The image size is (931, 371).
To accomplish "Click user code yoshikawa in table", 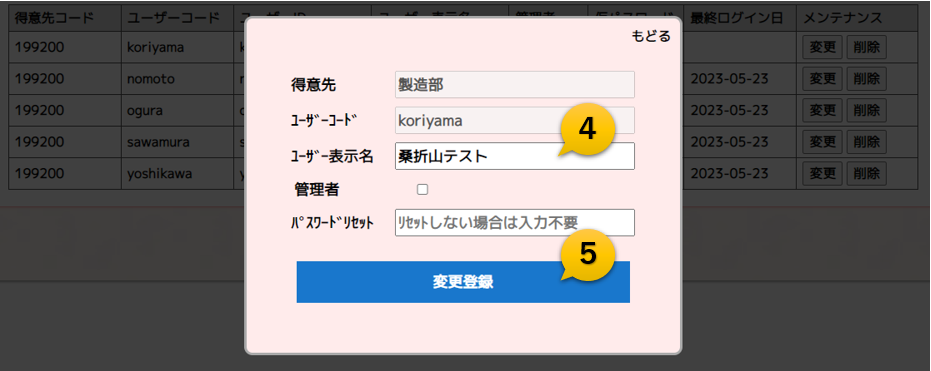I will pos(161,174).
